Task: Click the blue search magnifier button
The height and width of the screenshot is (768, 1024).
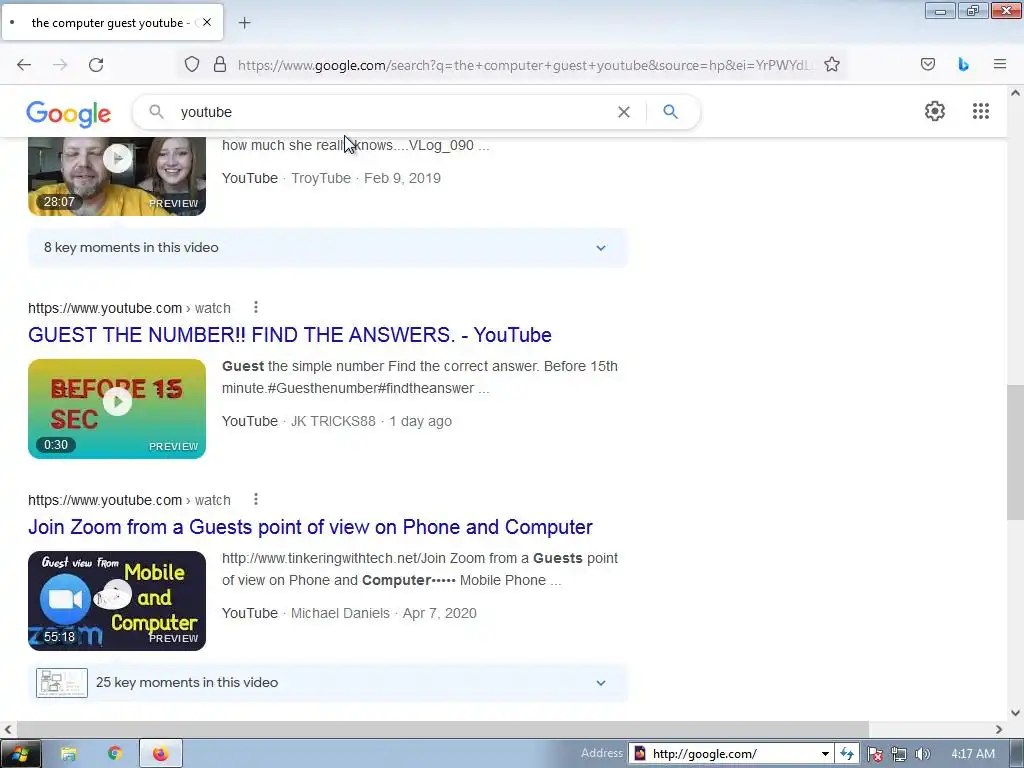Action: [671, 112]
